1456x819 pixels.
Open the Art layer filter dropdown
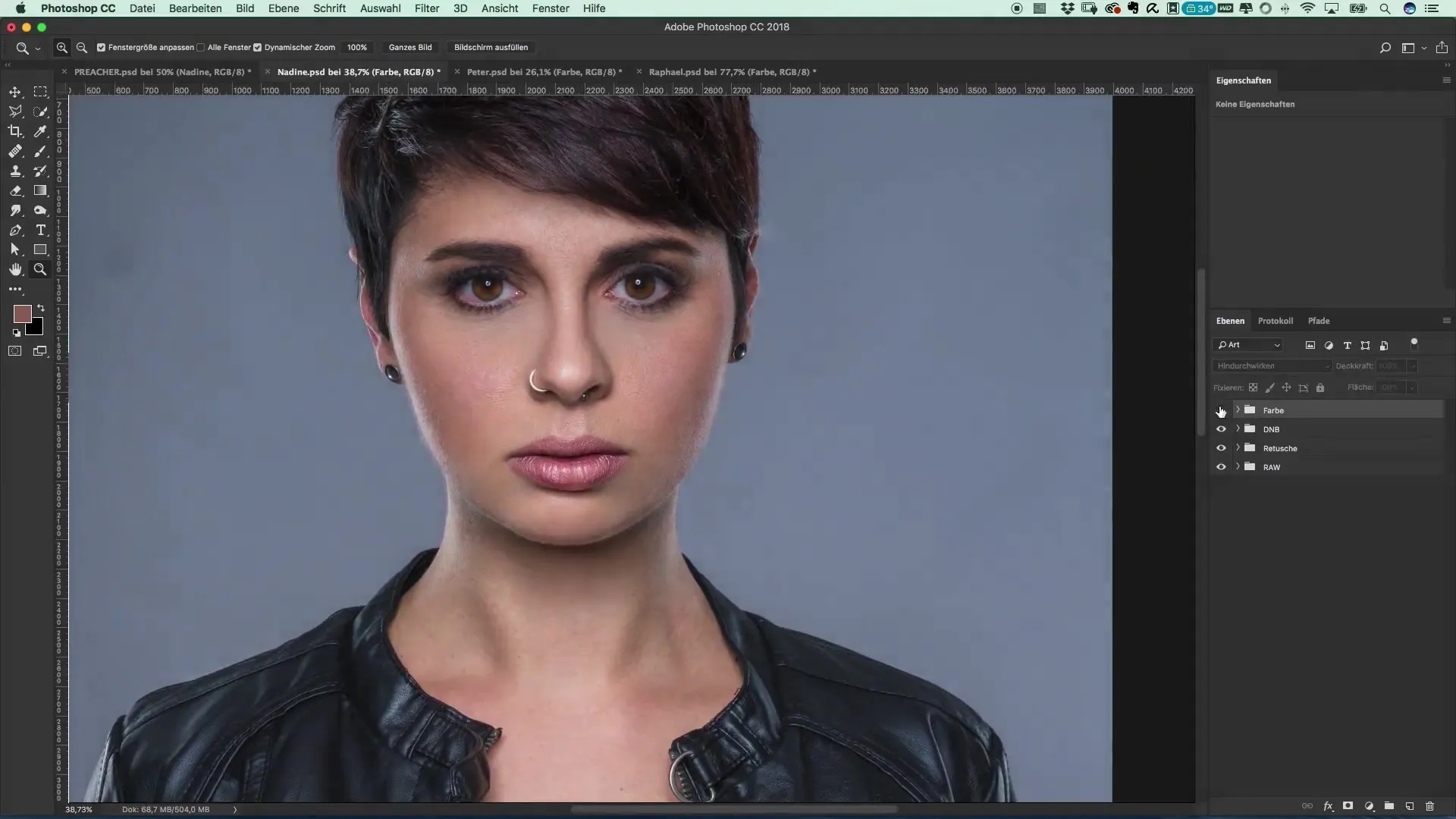tap(1248, 345)
